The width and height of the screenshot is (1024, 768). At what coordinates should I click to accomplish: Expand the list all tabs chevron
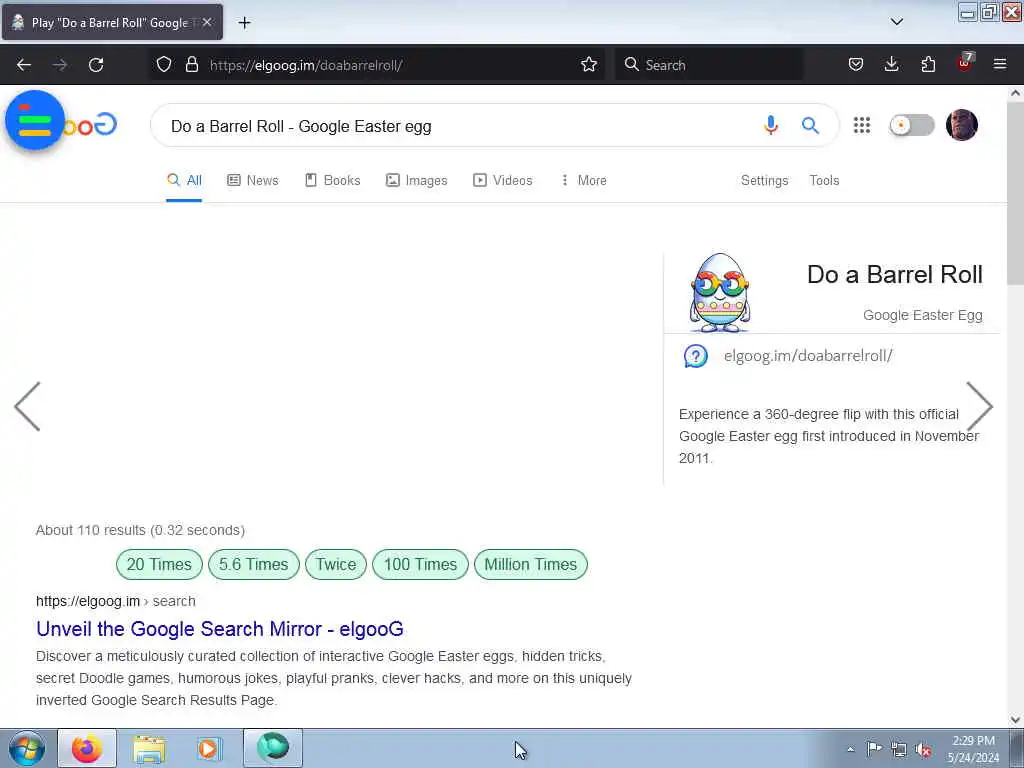(x=897, y=22)
